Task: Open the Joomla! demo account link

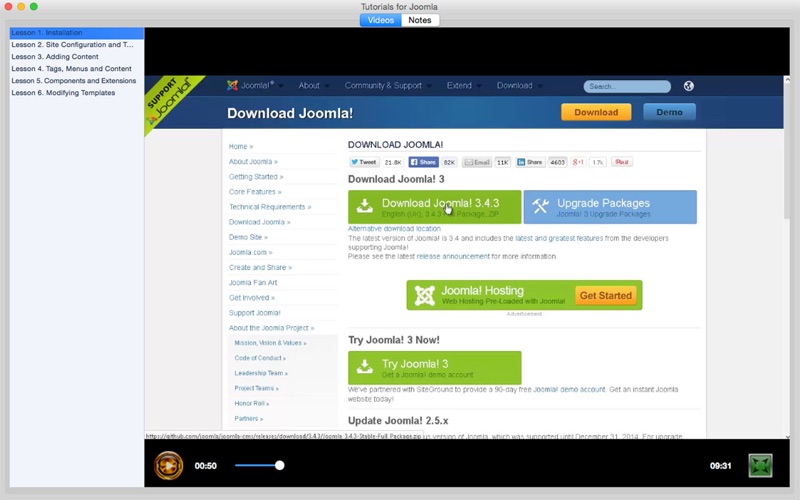Action: pyautogui.click(x=569, y=389)
